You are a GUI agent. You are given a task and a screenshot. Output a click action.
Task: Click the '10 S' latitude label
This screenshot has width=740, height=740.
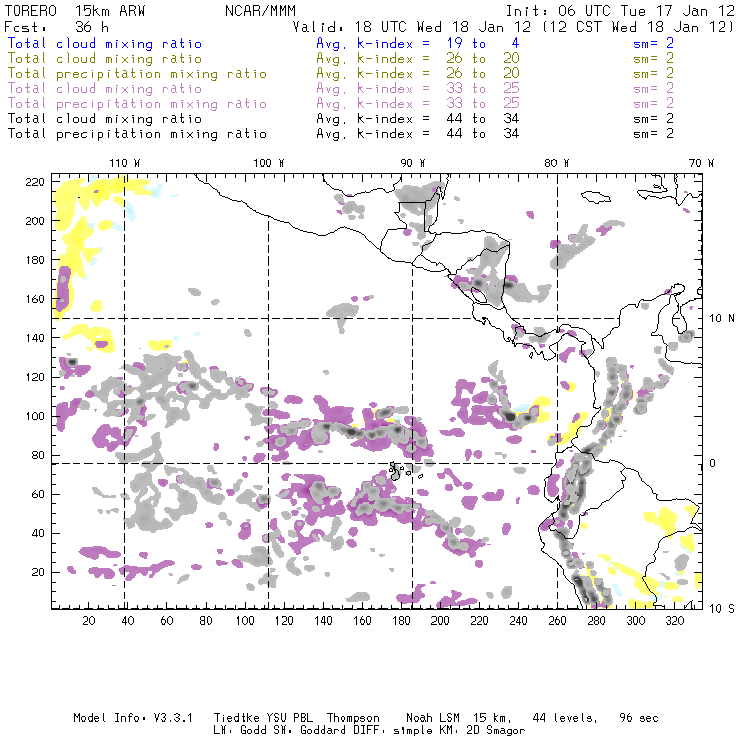coord(722,609)
